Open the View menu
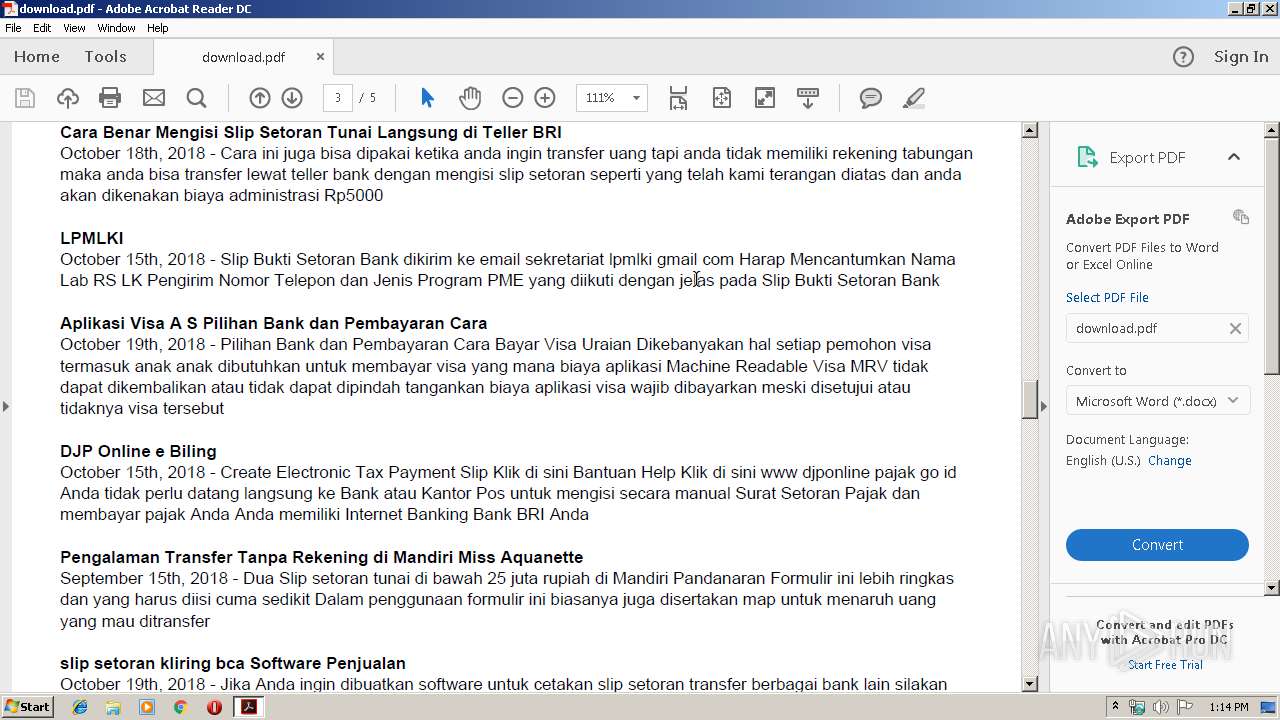 click(74, 28)
